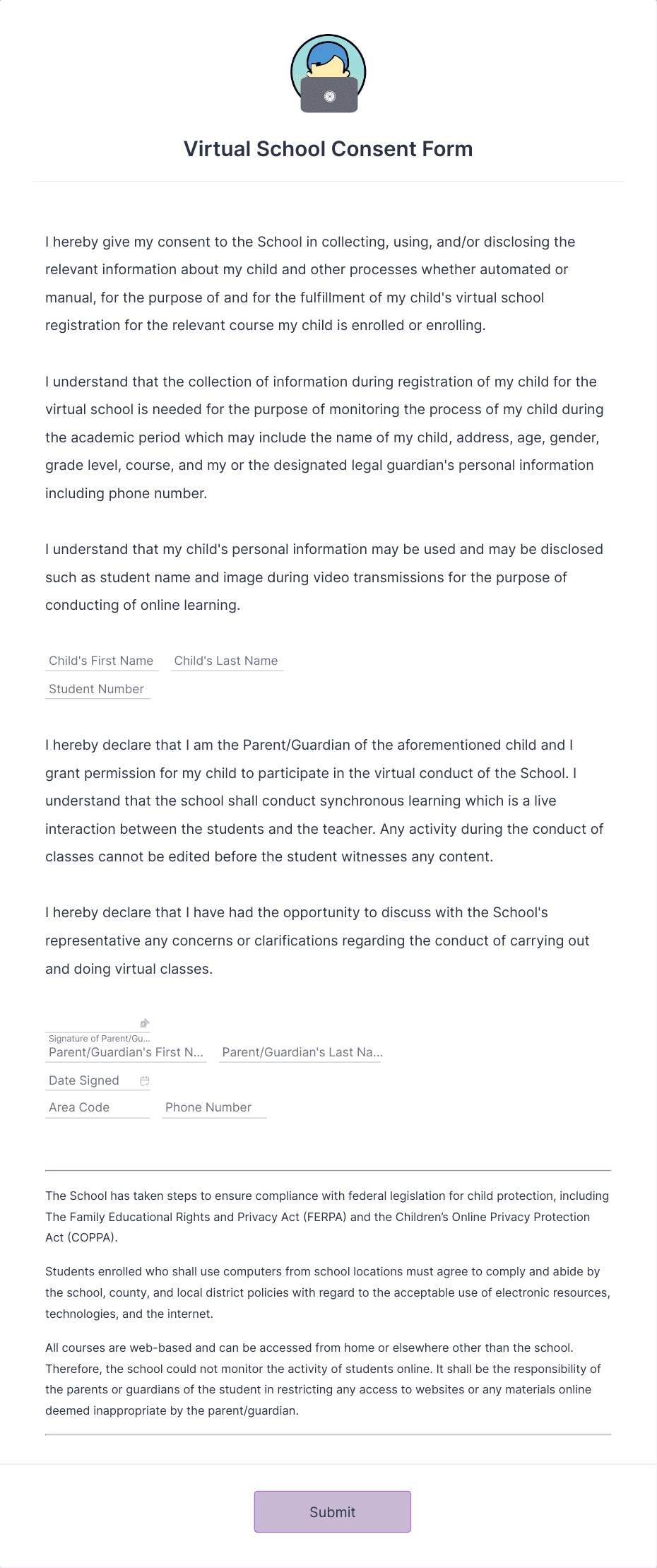The height and width of the screenshot is (1568, 657).
Task: Select the Child's Last Name field
Action: coord(226,661)
